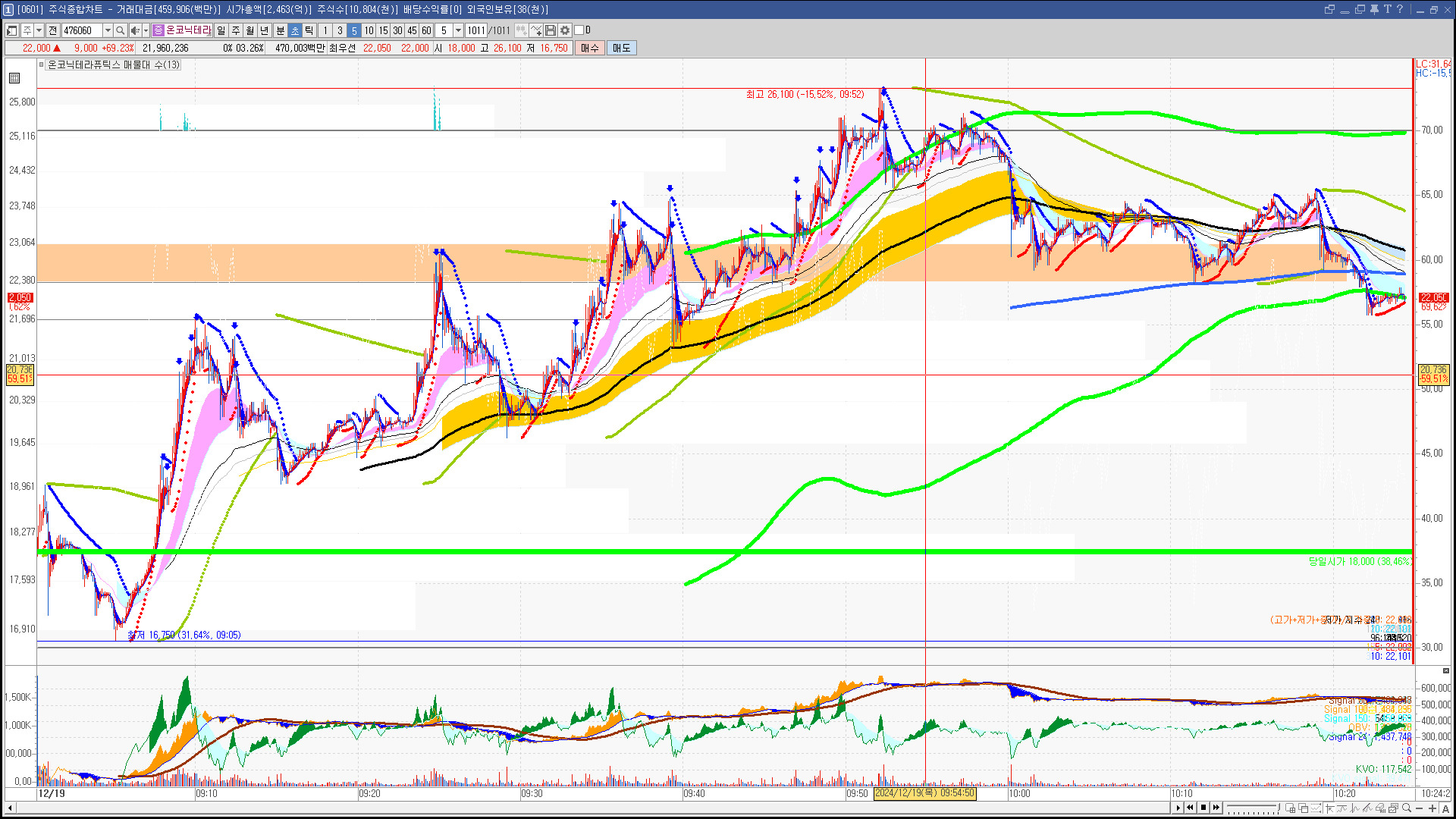This screenshot has width=1456, height=819.
Task: Click the 매도 sell button
Action: (x=622, y=48)
